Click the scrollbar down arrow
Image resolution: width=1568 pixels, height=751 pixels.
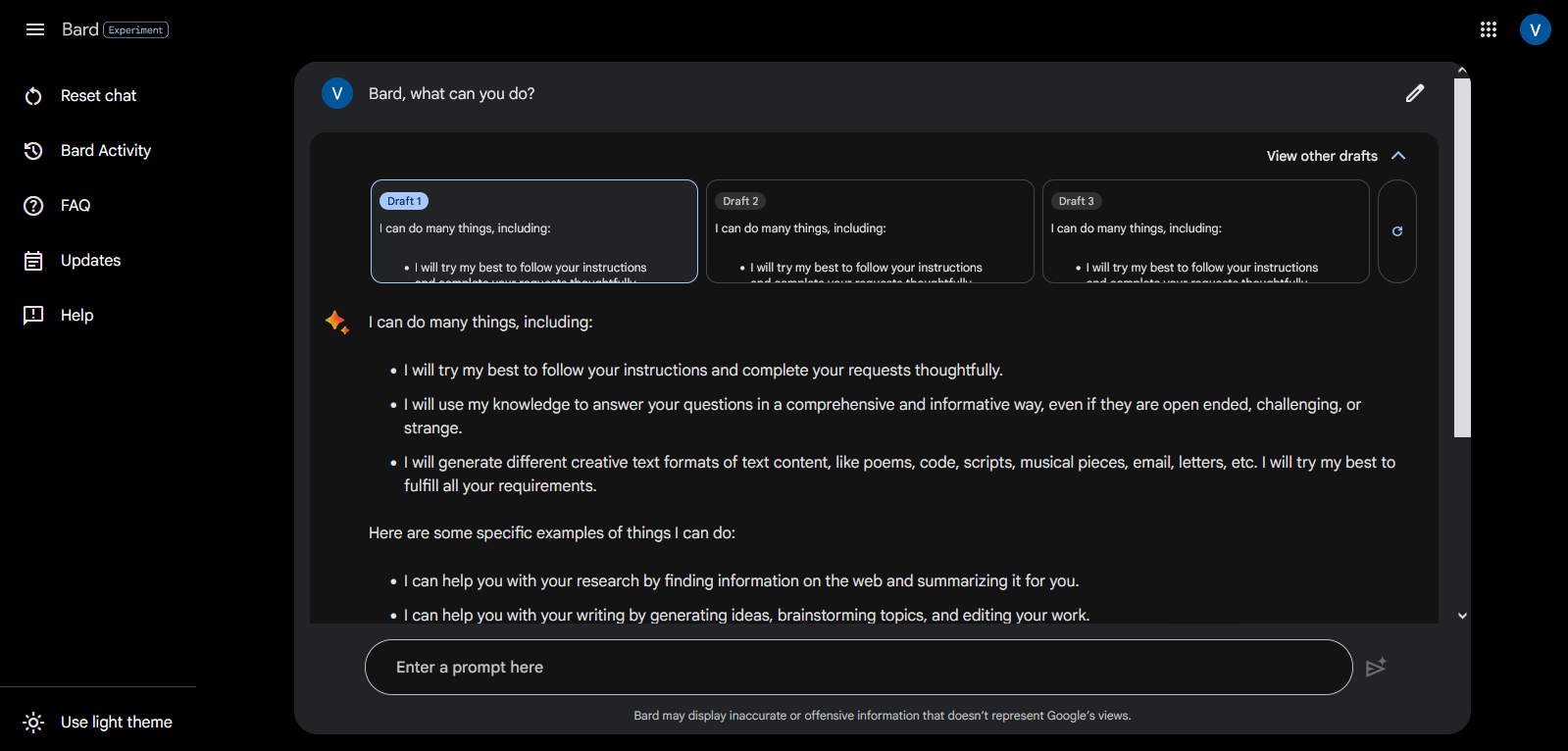[1462, 616]
